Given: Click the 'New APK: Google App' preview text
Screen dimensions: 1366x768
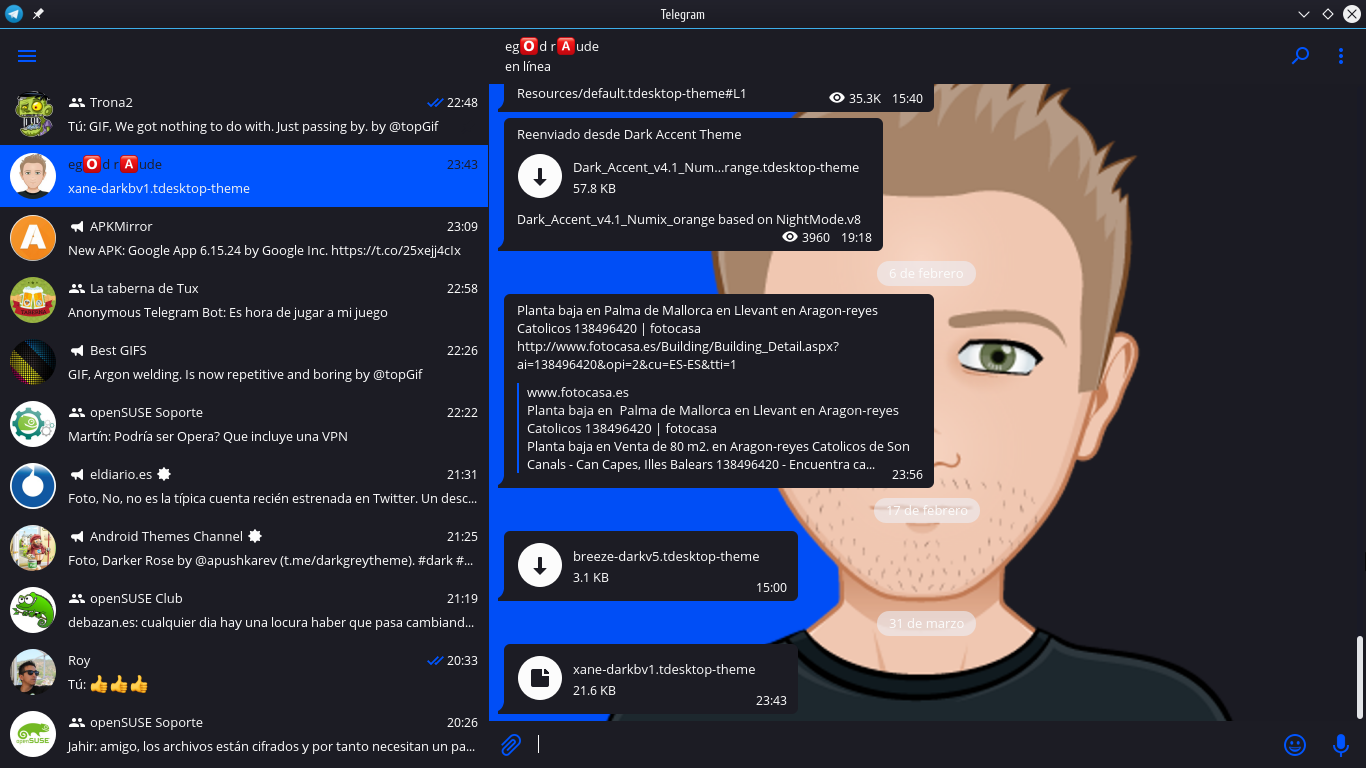Looking at the screenshot, I should coord(264,250).
